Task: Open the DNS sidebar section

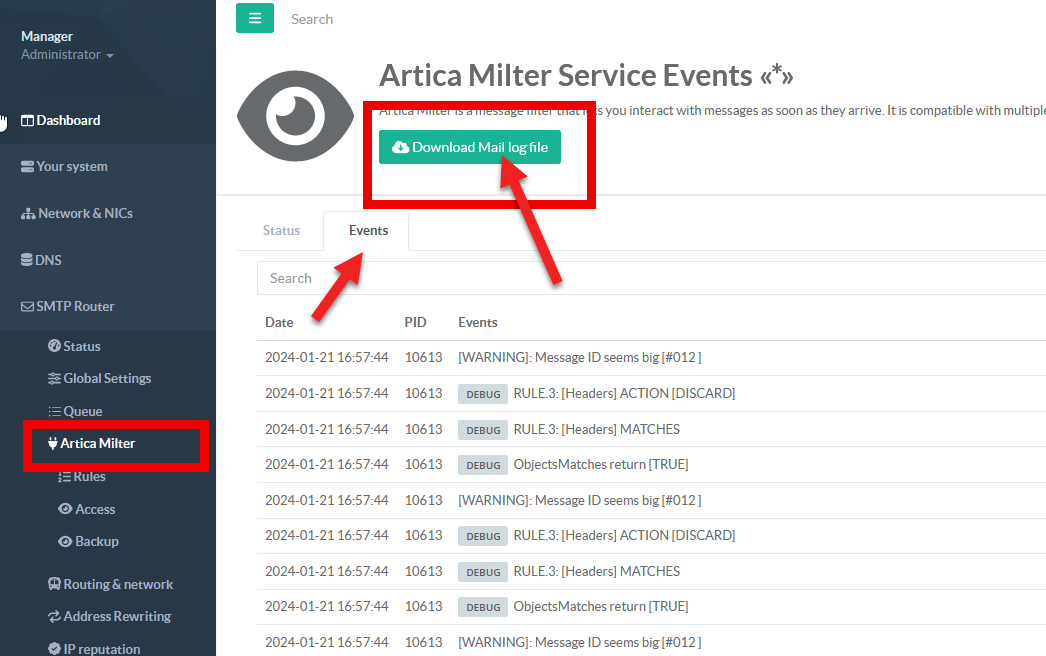Action: click(x=48, y=260)
